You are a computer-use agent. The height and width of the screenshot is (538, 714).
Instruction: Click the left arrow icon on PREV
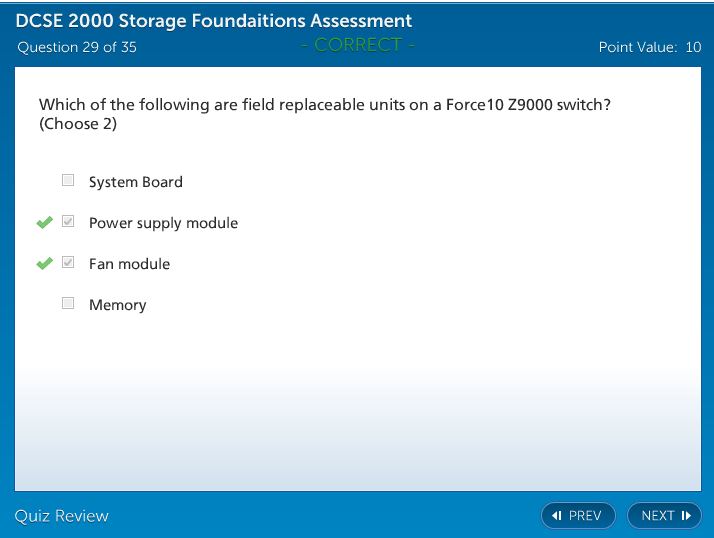click(557, 516)
